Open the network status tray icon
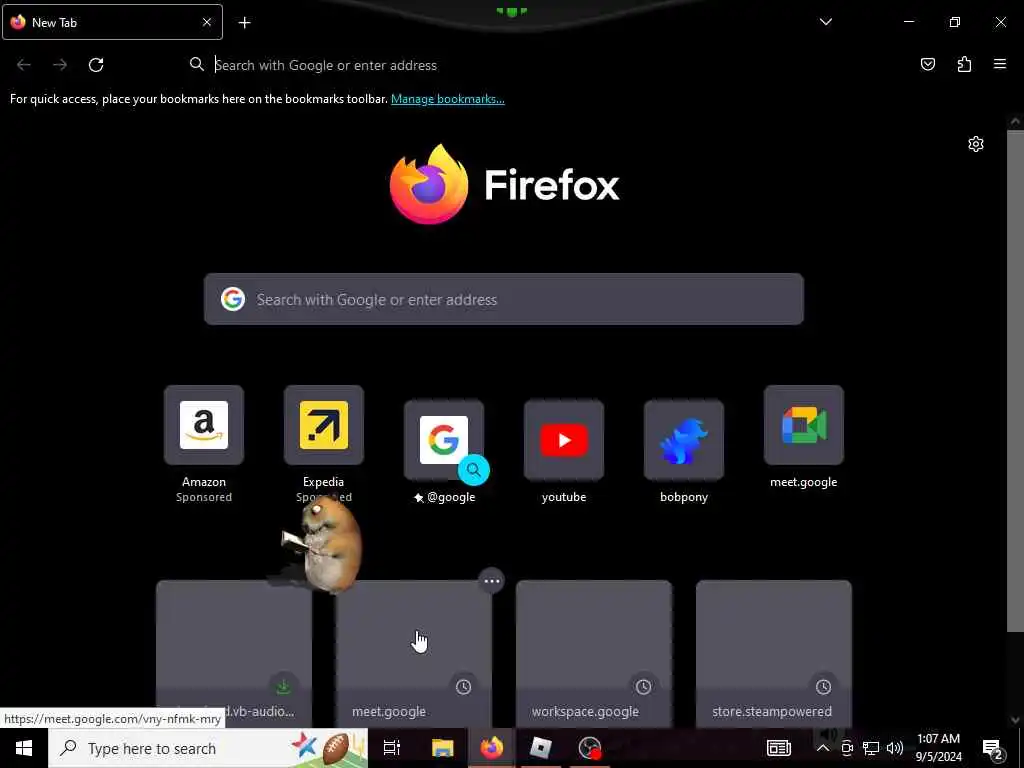This screenshot has height=768, width=1024. (871, 748)
